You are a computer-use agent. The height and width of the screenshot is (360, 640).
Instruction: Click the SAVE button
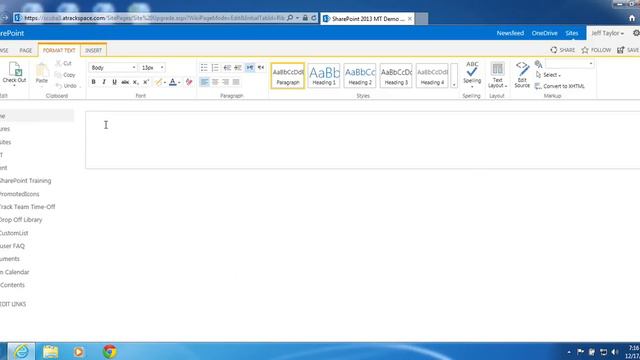pos(628,50)
